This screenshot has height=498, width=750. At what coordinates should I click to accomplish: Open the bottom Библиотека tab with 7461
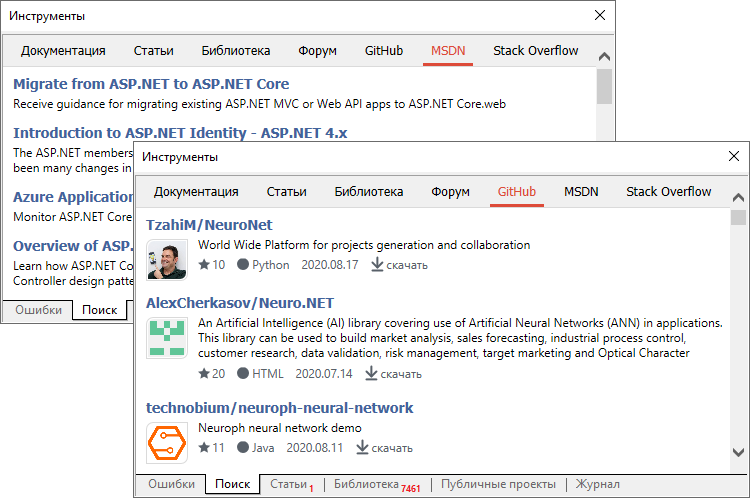tap(377, 484)
